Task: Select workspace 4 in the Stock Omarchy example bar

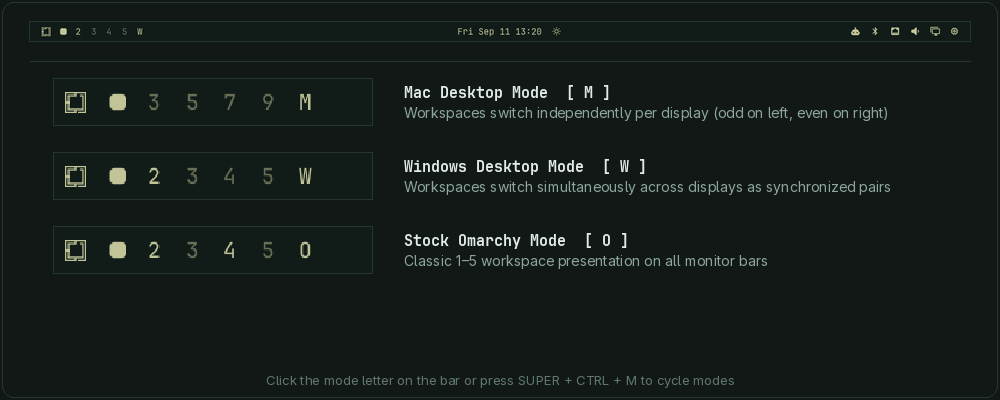Action: (230, 250)
